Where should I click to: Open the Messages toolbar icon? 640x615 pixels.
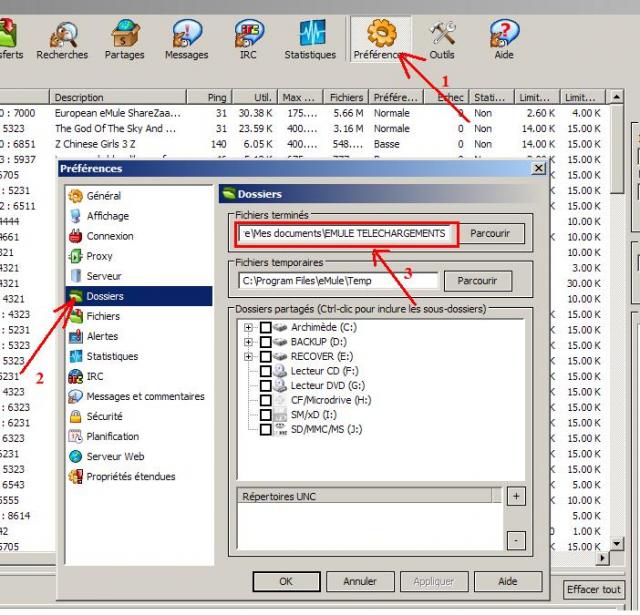187,40
